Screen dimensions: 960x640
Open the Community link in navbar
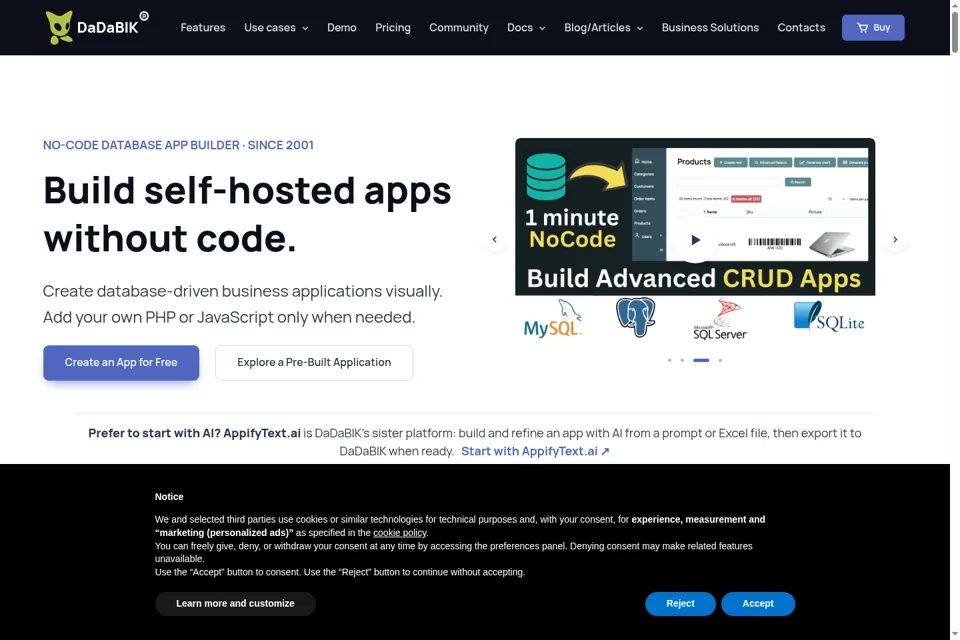pyautogui.click(x=459, y=28)
